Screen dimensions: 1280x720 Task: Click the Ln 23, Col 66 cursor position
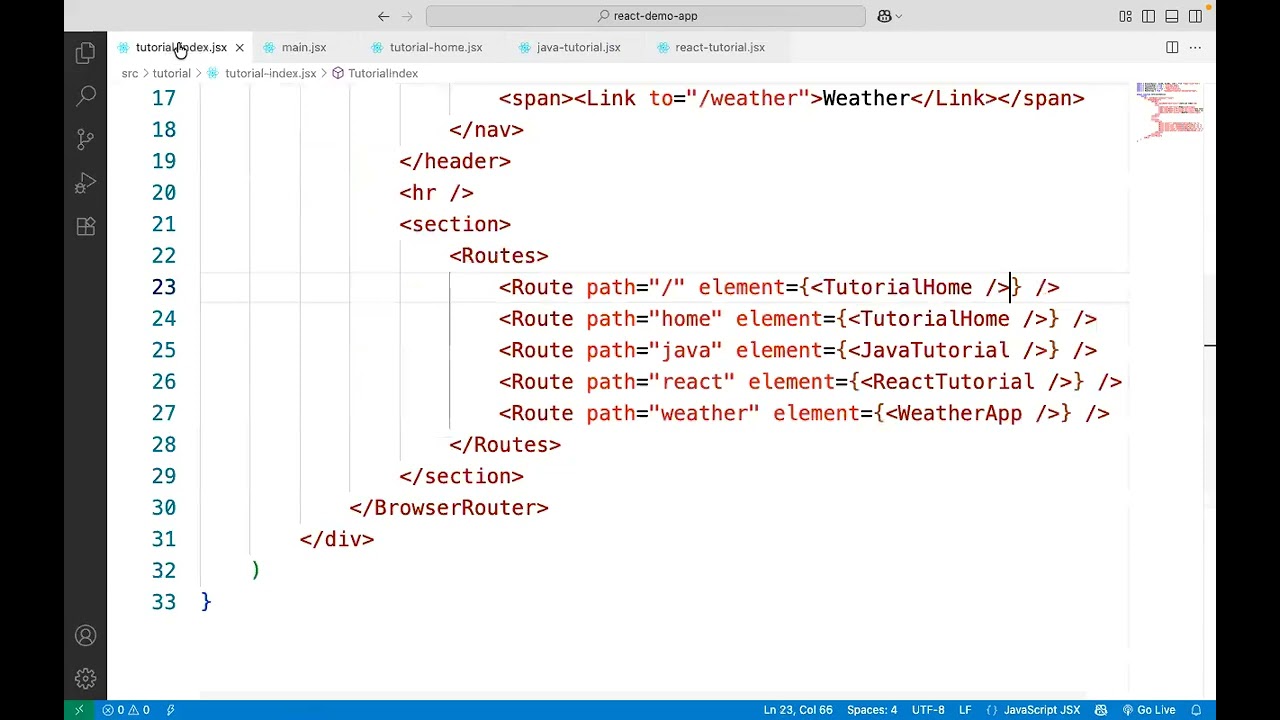click(x=798, y=710)
